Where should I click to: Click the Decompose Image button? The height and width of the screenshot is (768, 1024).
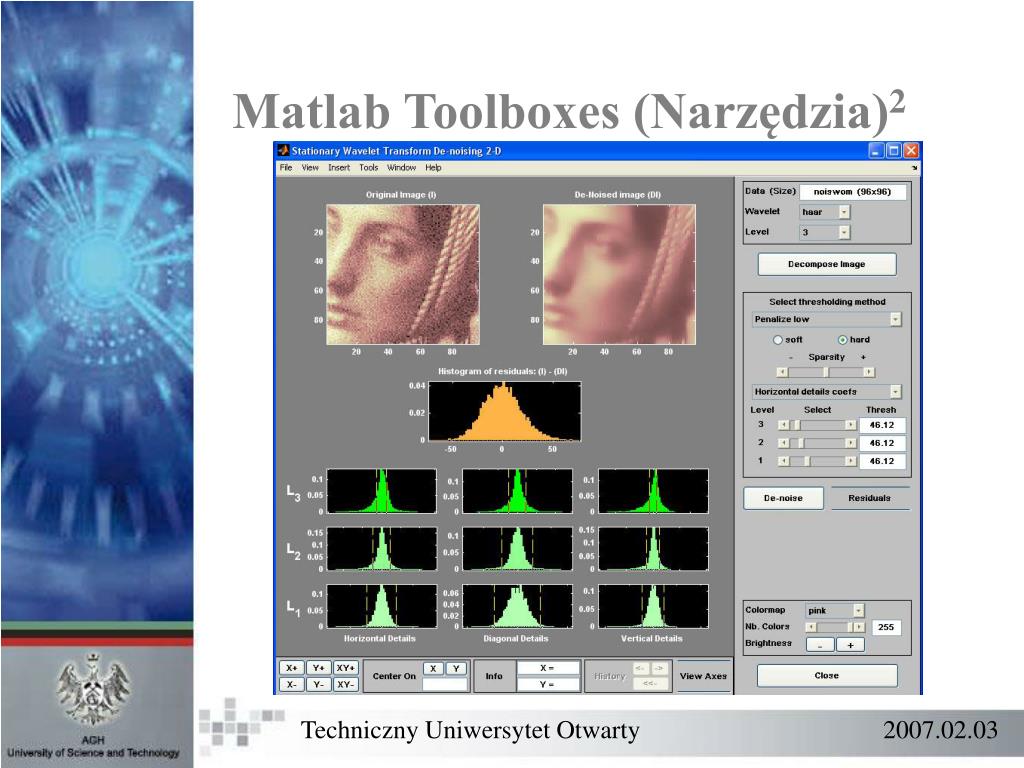tap(827, 264)
